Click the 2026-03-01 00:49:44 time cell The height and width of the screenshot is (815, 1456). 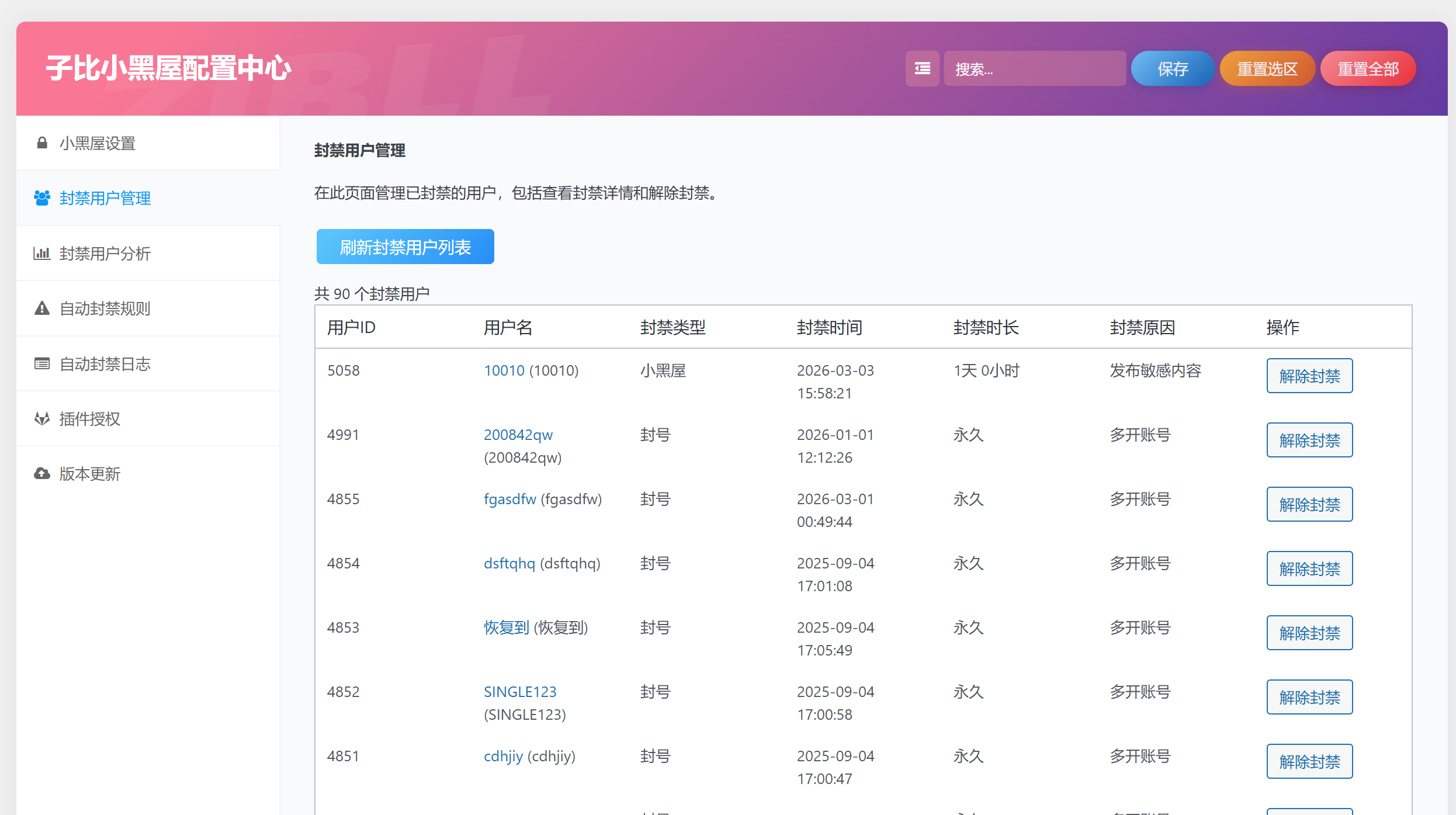coord(836,511)
